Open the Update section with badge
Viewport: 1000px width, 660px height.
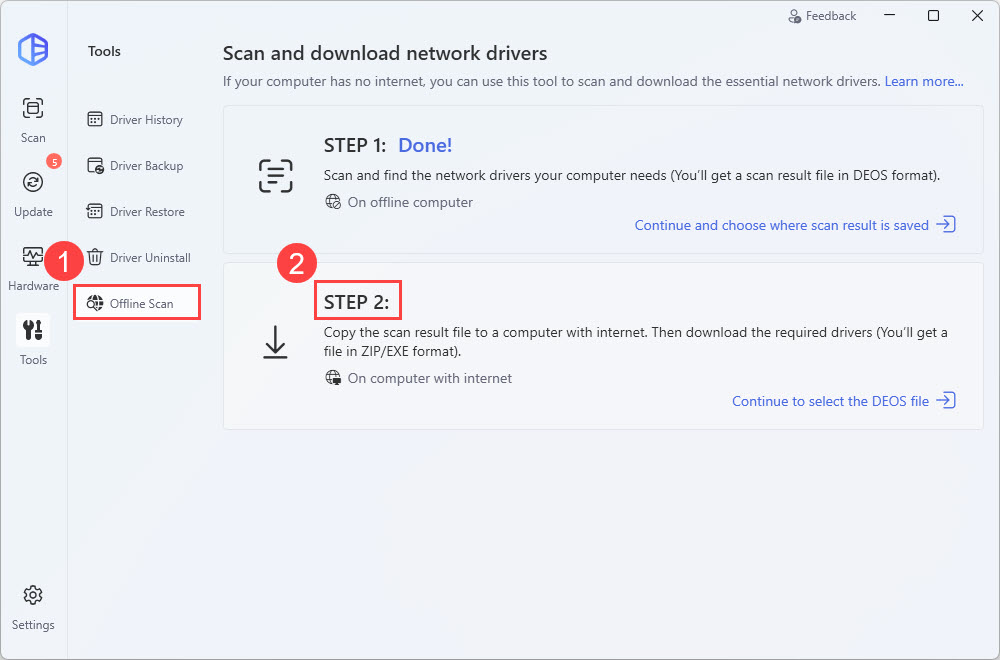click(x=33, y=192)
